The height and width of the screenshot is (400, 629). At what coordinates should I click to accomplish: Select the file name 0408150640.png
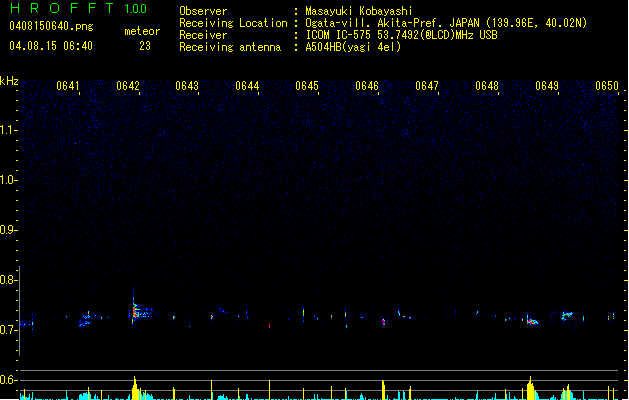pyautogui.click(x=51, y=26)
